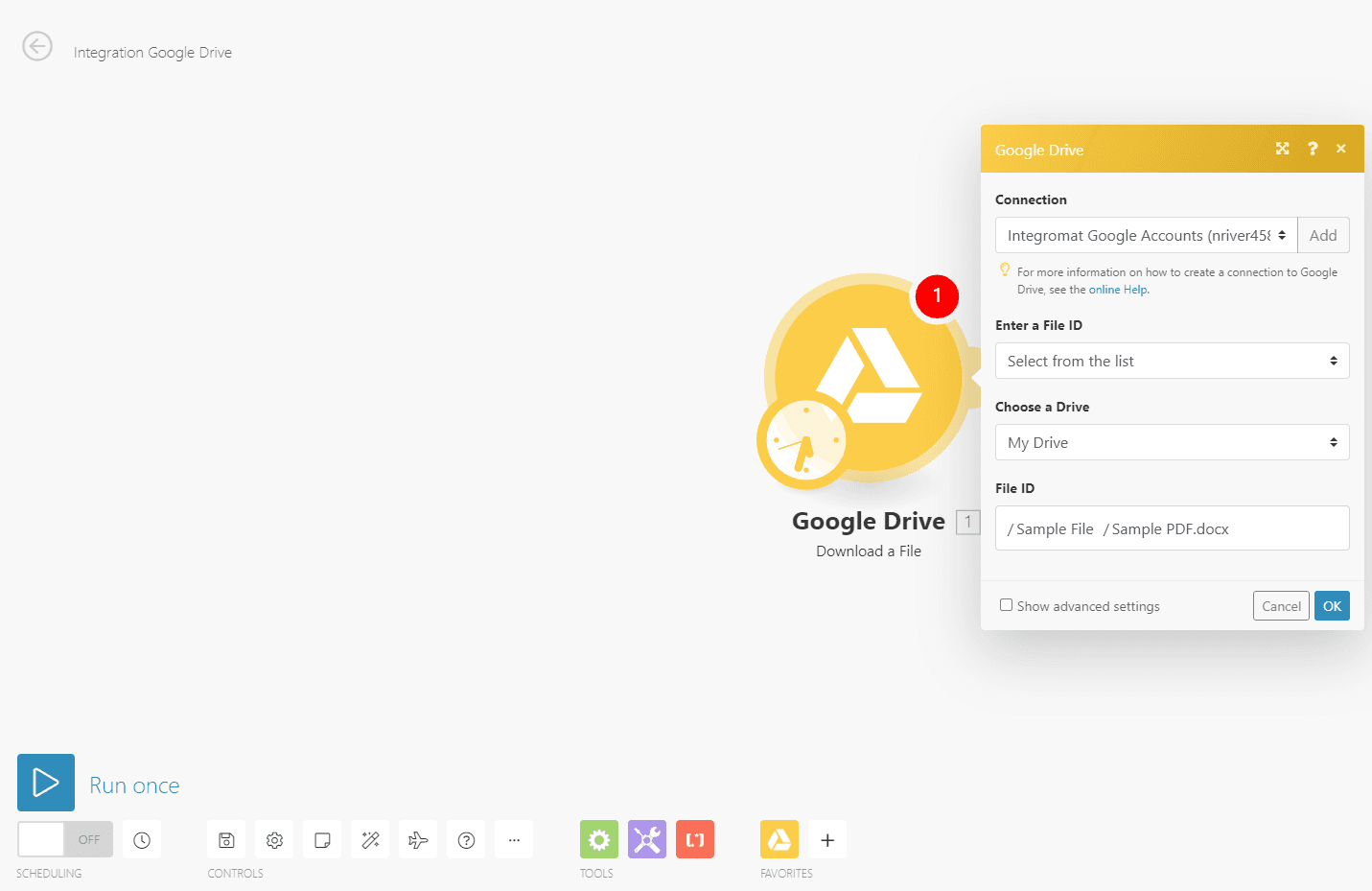Enable Show advanced settings checkbox
The height and width of the screenshot is (891, 1372).
point(1006,605)
